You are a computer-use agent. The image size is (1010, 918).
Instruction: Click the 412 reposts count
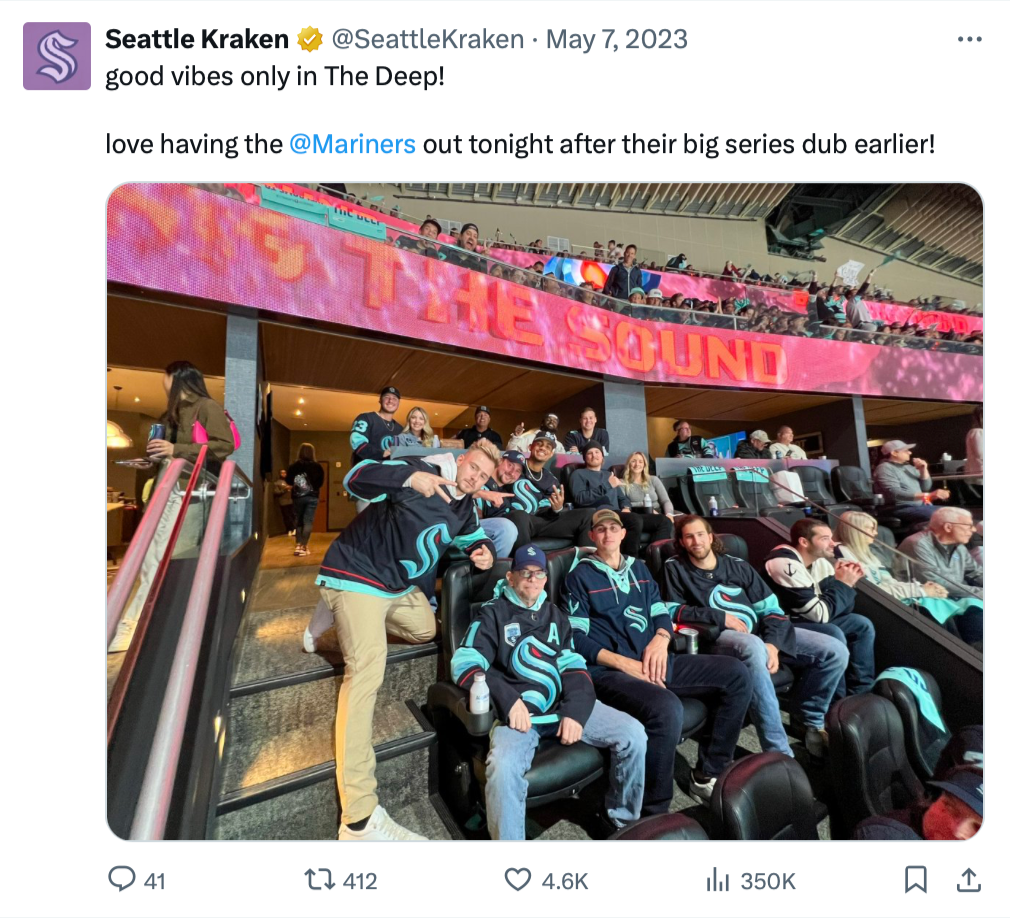click(360, 881)
